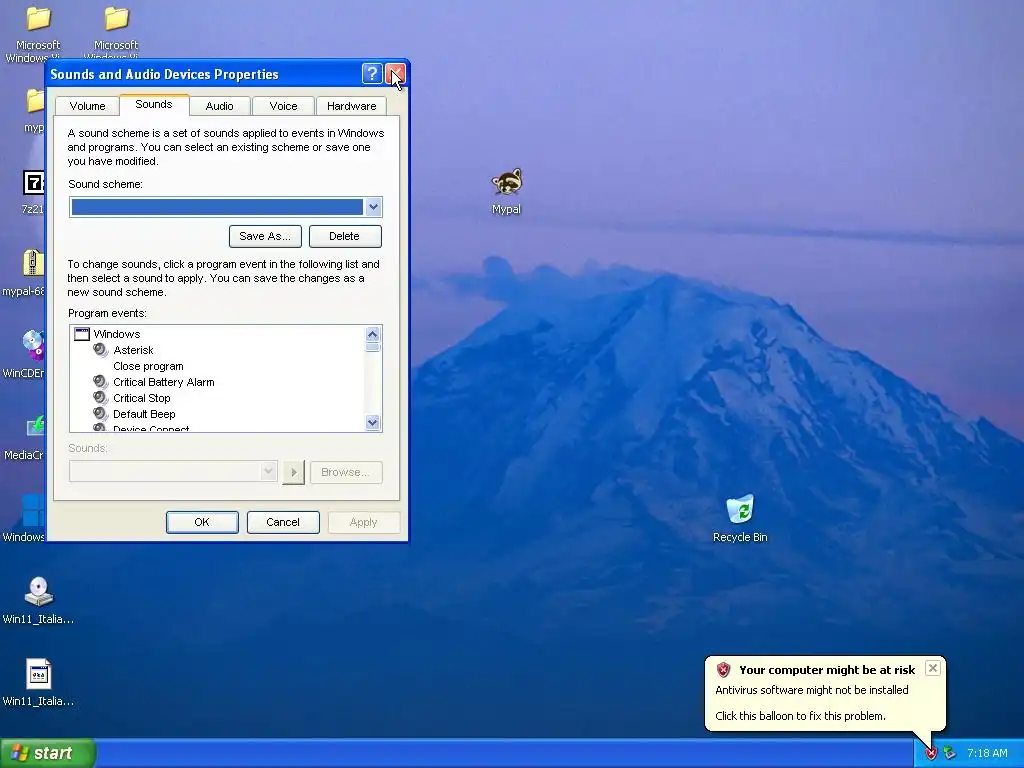Open the Sounds file dropdown arrow
Viewport: 1024px width, 768px height.
[x=268, y=471]
